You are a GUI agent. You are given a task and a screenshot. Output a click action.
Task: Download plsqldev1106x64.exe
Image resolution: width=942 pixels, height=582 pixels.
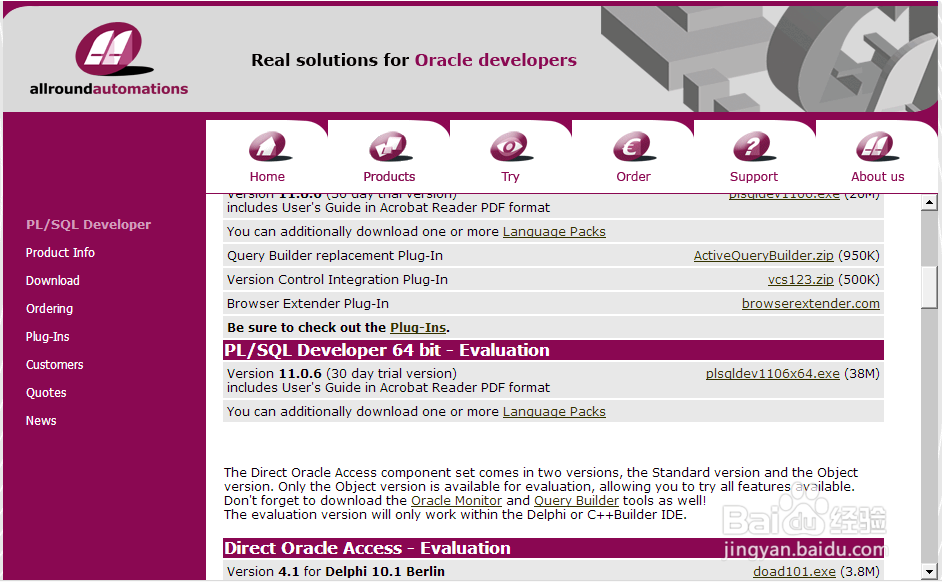point(775,372)
